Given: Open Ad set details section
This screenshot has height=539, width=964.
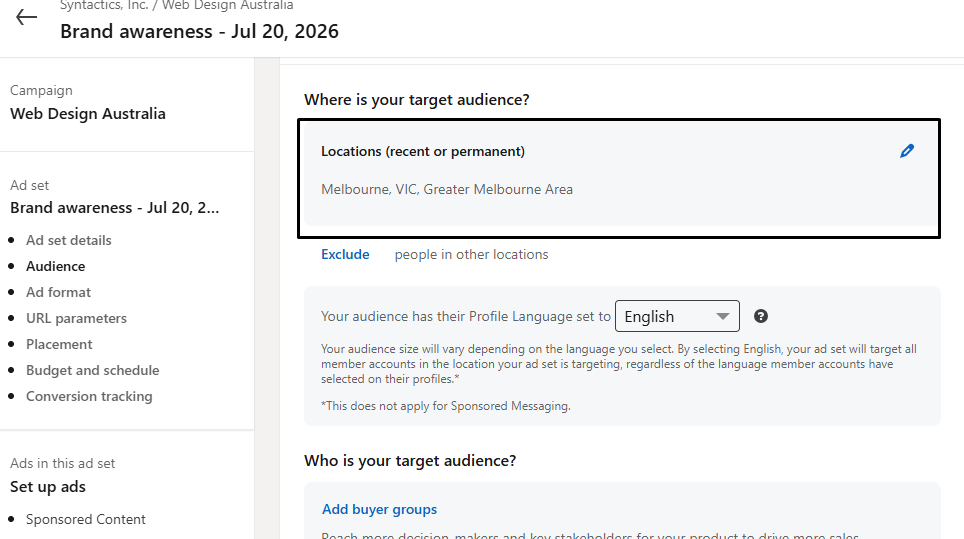Looking at the screenshot, I should point(68,240).
